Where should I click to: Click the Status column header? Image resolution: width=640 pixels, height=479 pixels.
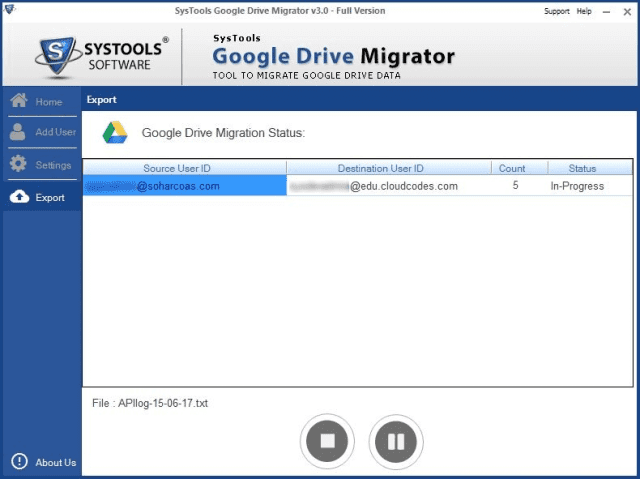[590, 168]
